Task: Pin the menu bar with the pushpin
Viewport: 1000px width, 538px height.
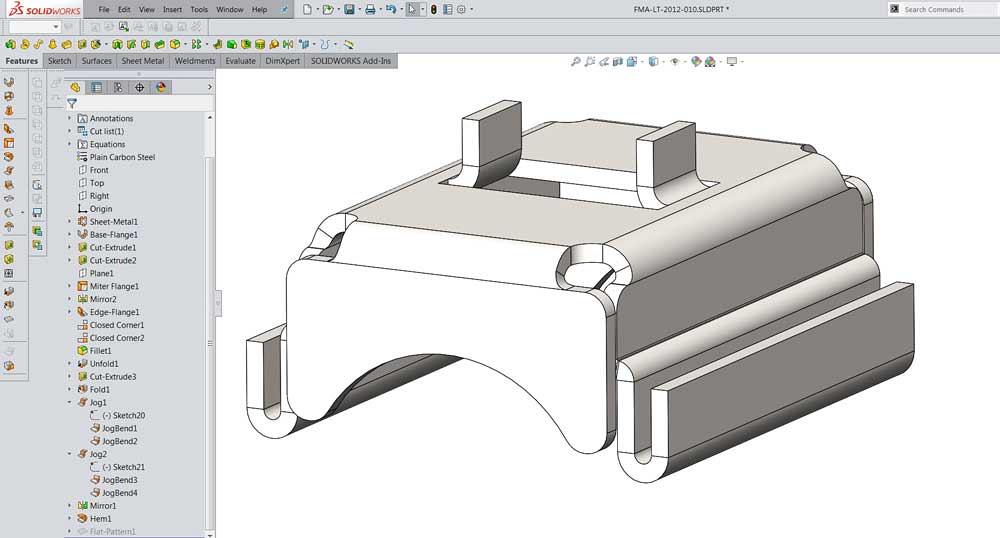Action: click(x=286, y=9)
